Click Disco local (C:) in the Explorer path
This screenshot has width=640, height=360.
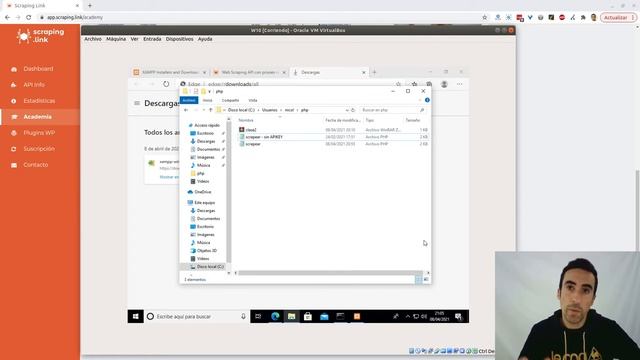[x=241, y=110]
